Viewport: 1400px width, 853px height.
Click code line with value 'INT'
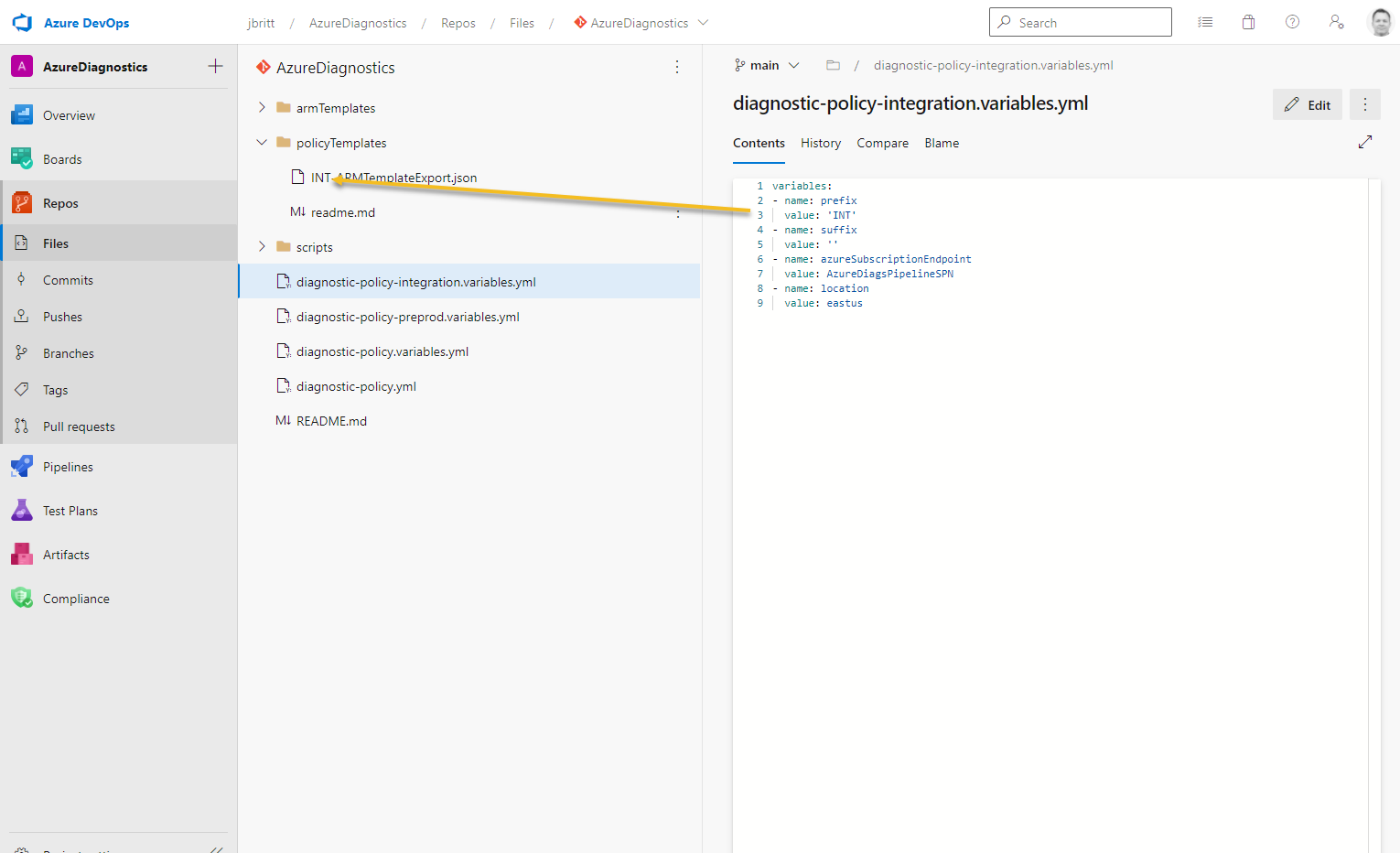820,215
